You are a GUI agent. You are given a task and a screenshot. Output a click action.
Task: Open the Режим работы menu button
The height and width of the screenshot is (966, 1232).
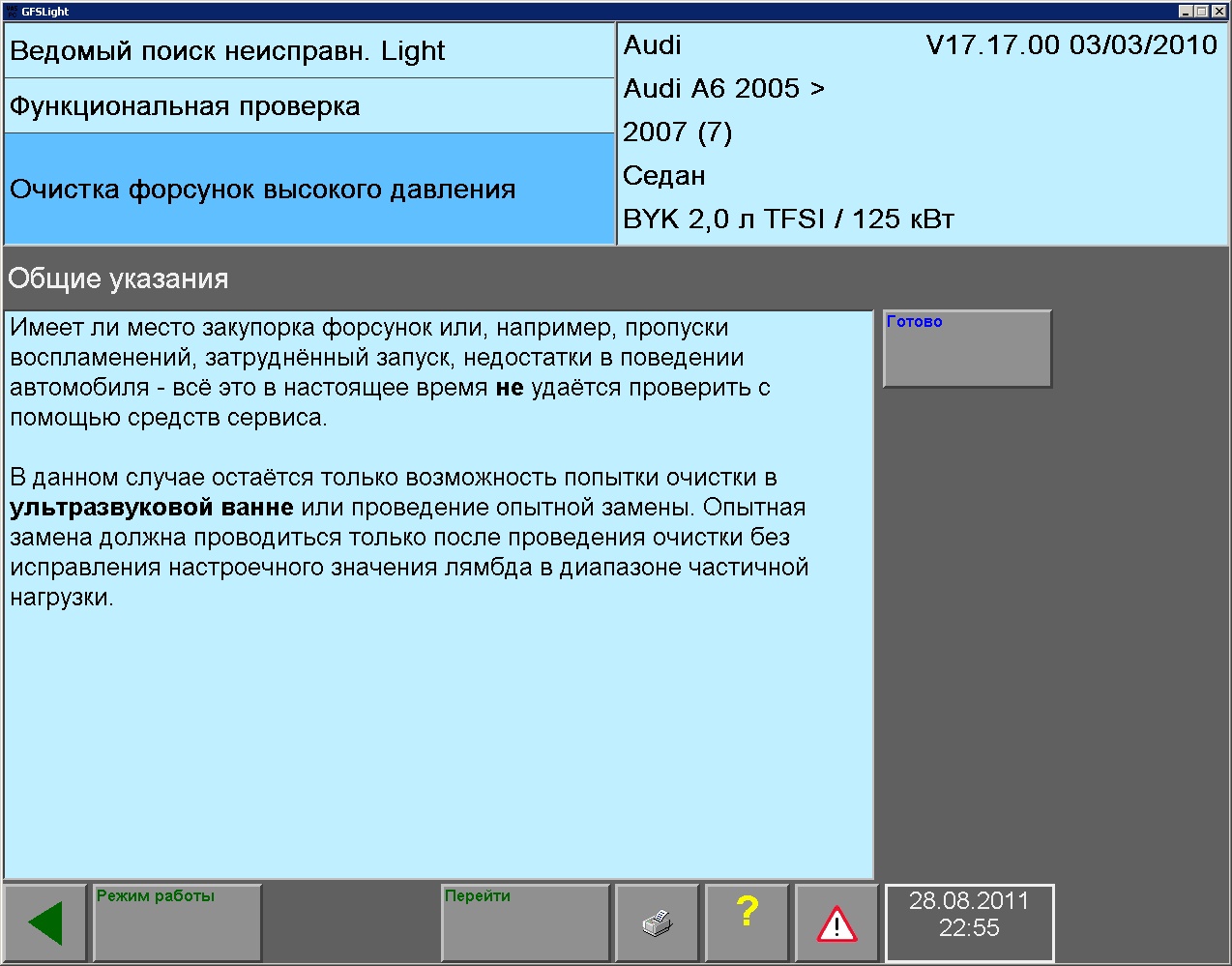(178, 922)
